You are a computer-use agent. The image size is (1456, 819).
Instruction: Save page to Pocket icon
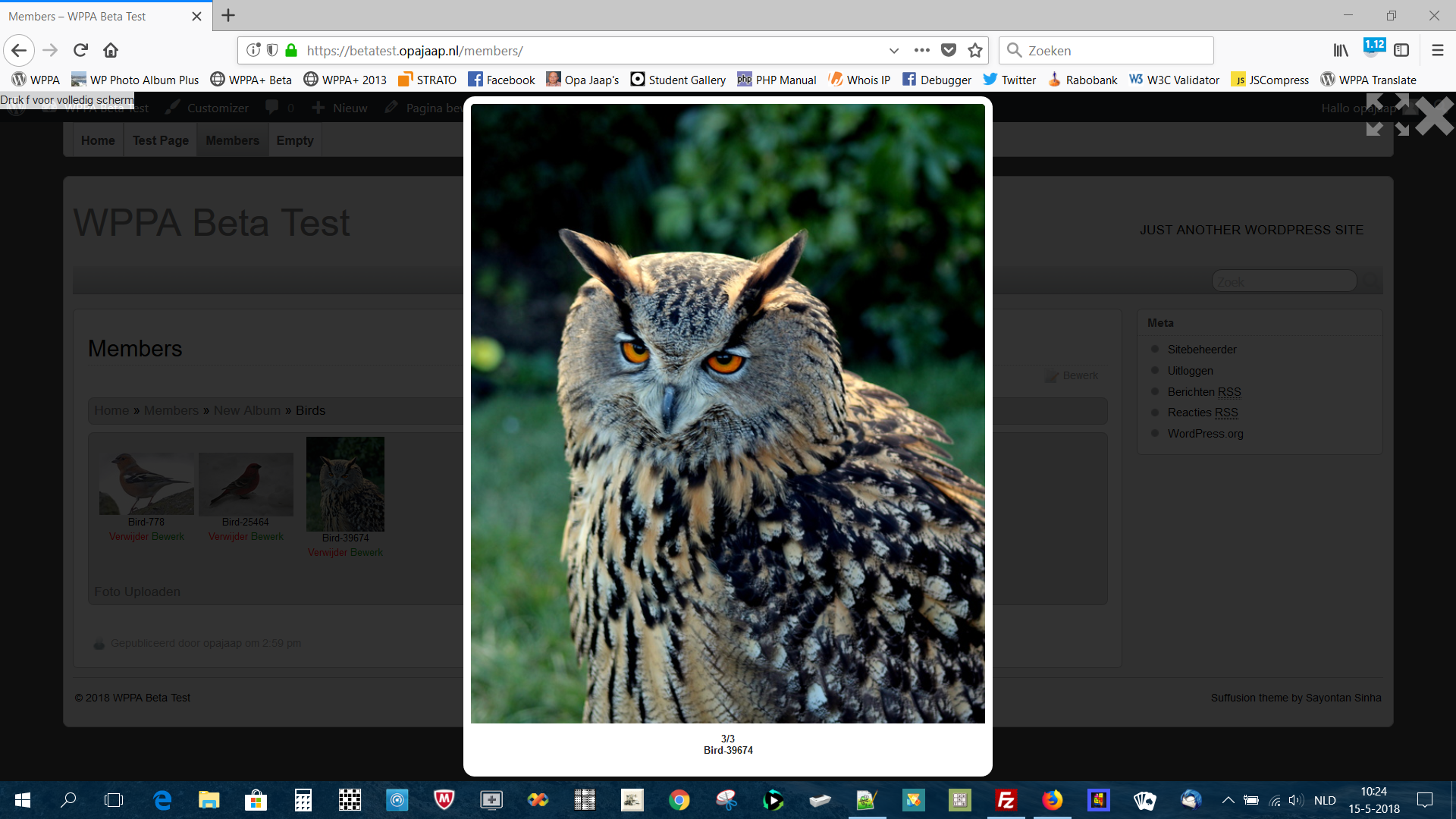tap(949, 50)
